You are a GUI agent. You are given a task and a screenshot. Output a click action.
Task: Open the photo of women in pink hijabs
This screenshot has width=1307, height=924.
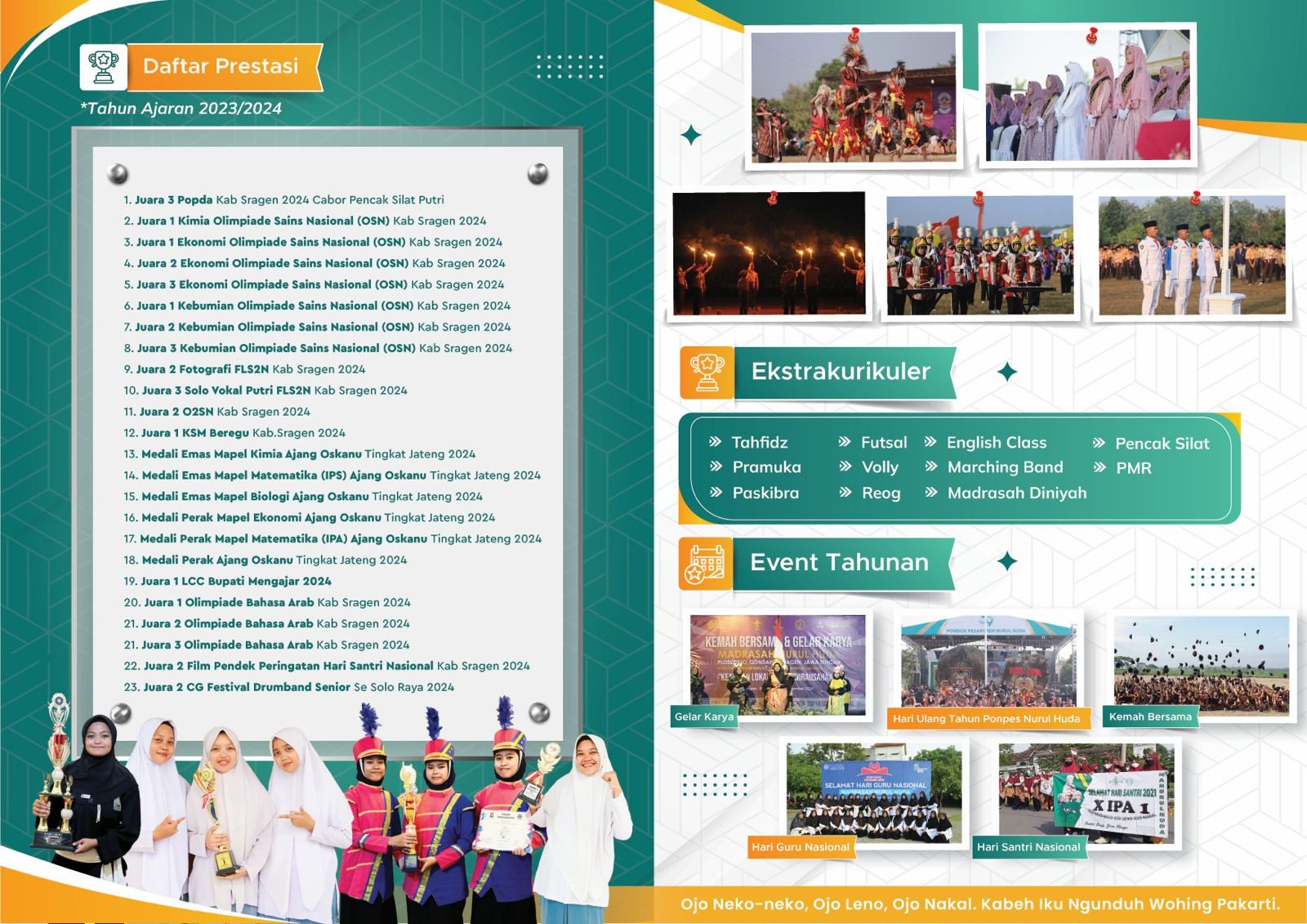tap(1087, 95)
